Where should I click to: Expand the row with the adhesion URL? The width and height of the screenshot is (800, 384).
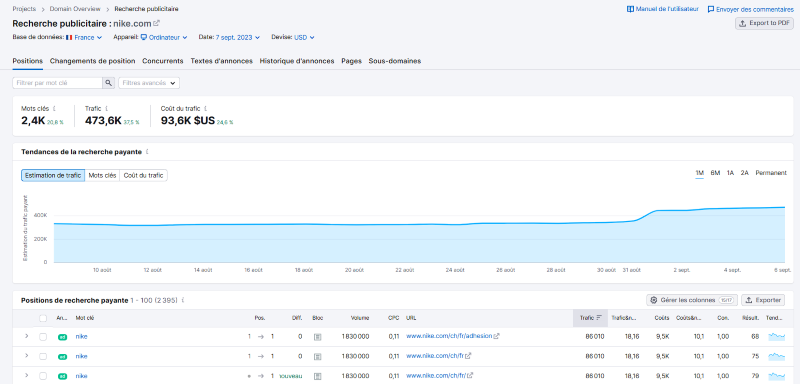pyautogui.click(x=27, y=336)
